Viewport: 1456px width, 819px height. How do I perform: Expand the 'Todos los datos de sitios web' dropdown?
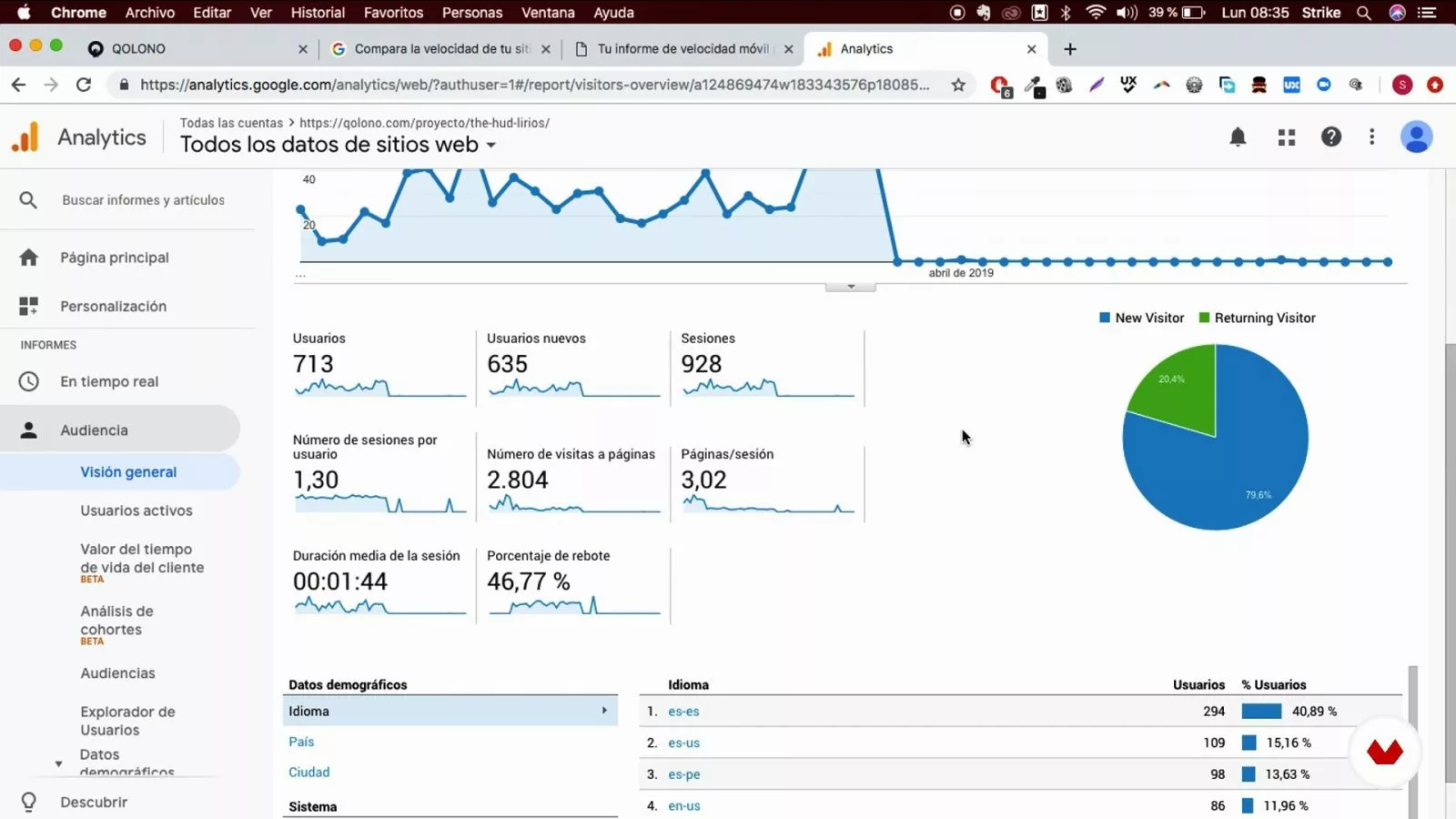[491, 146]
